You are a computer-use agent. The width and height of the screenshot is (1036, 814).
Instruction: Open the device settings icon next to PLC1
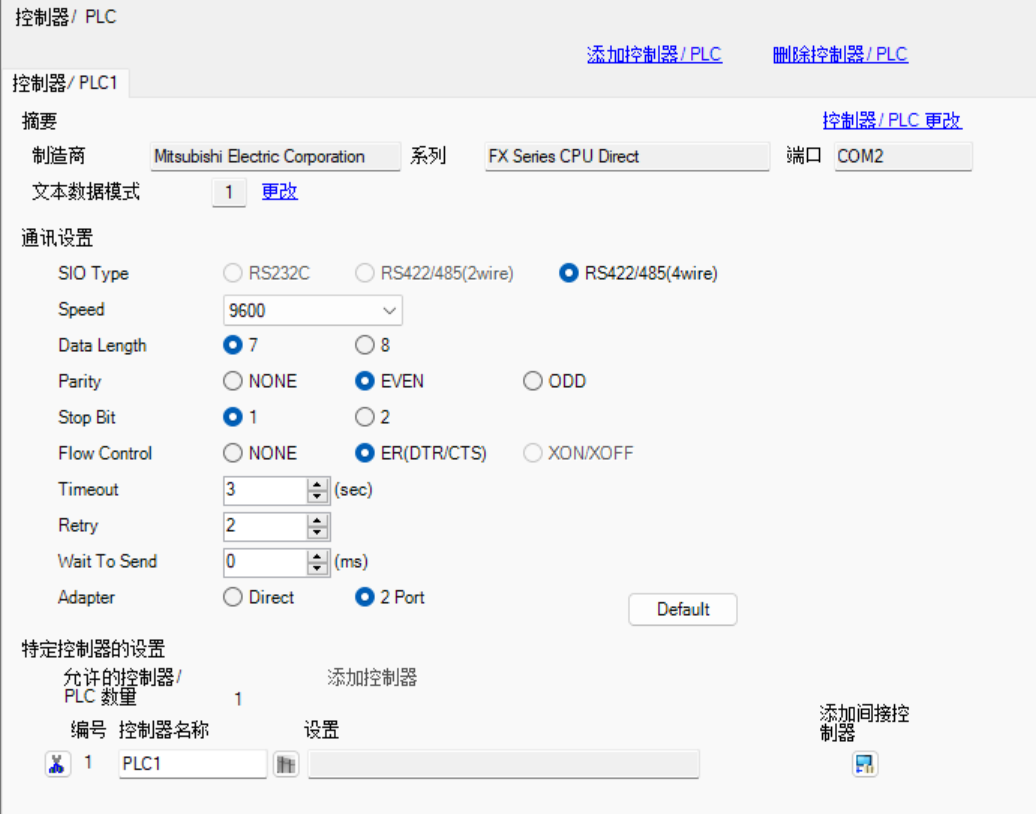[x=286, y=764]
